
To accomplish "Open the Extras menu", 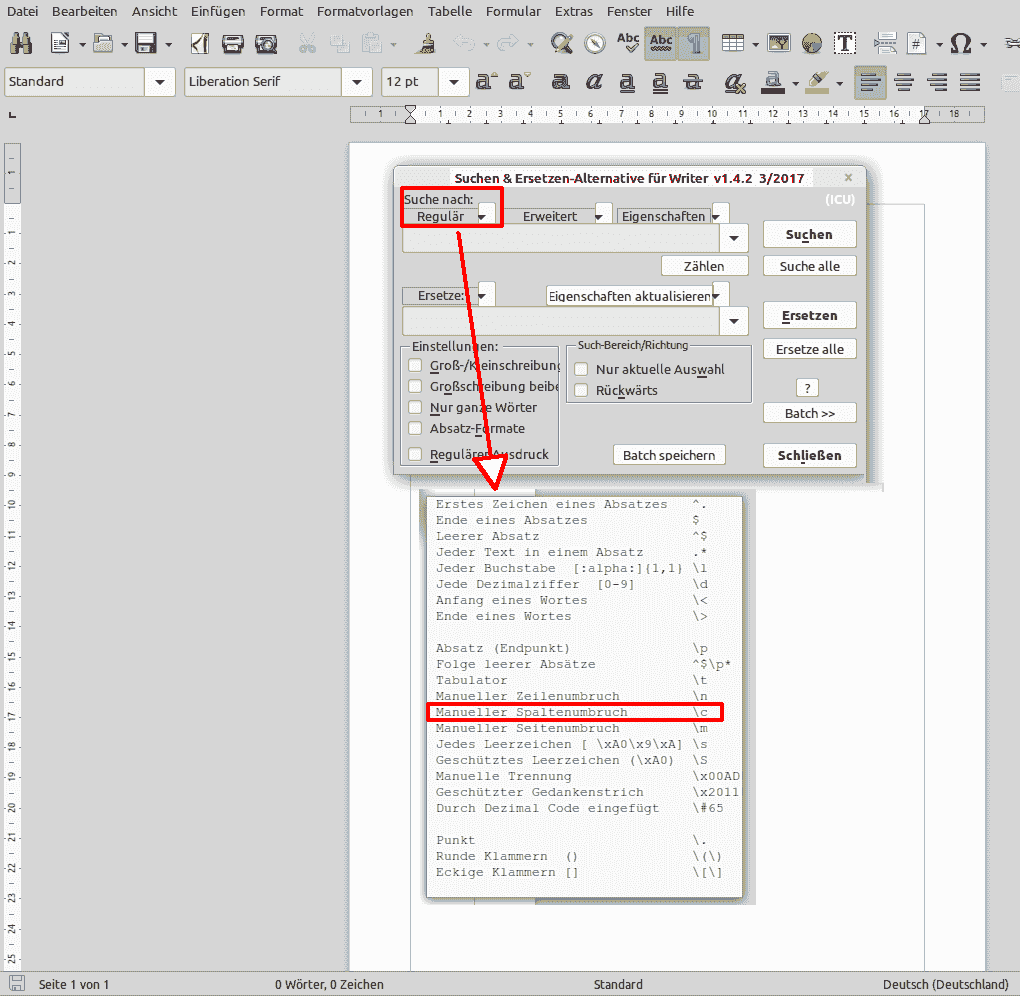I will 574,11.
